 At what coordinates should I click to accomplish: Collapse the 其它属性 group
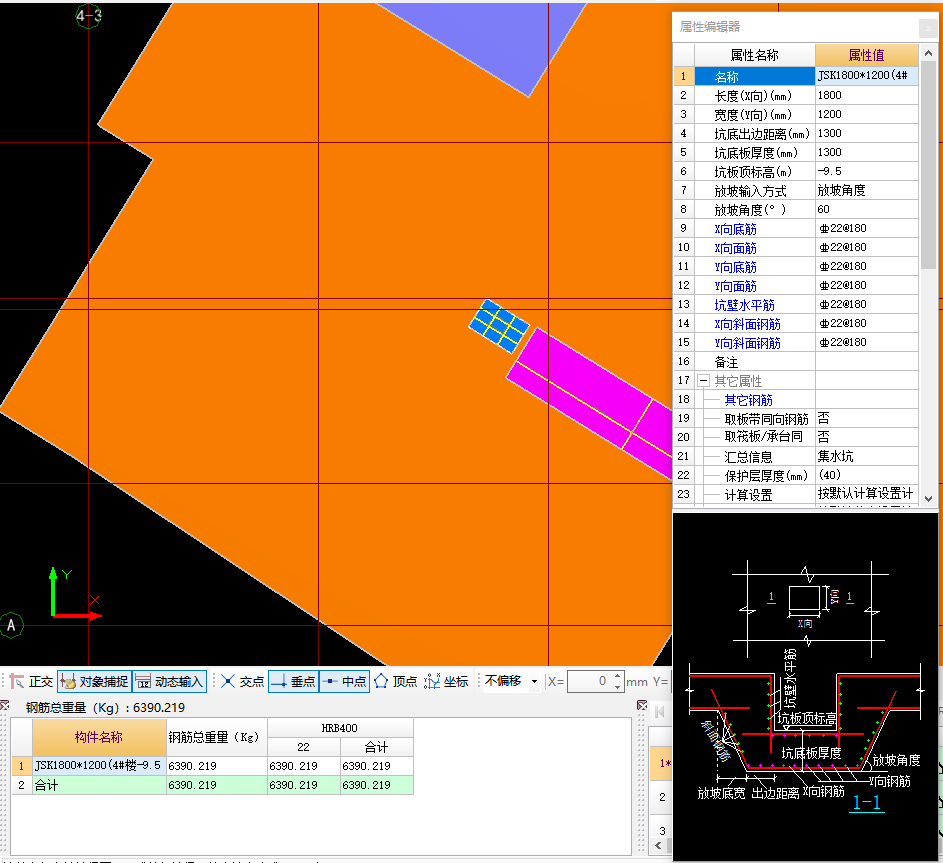703,381
